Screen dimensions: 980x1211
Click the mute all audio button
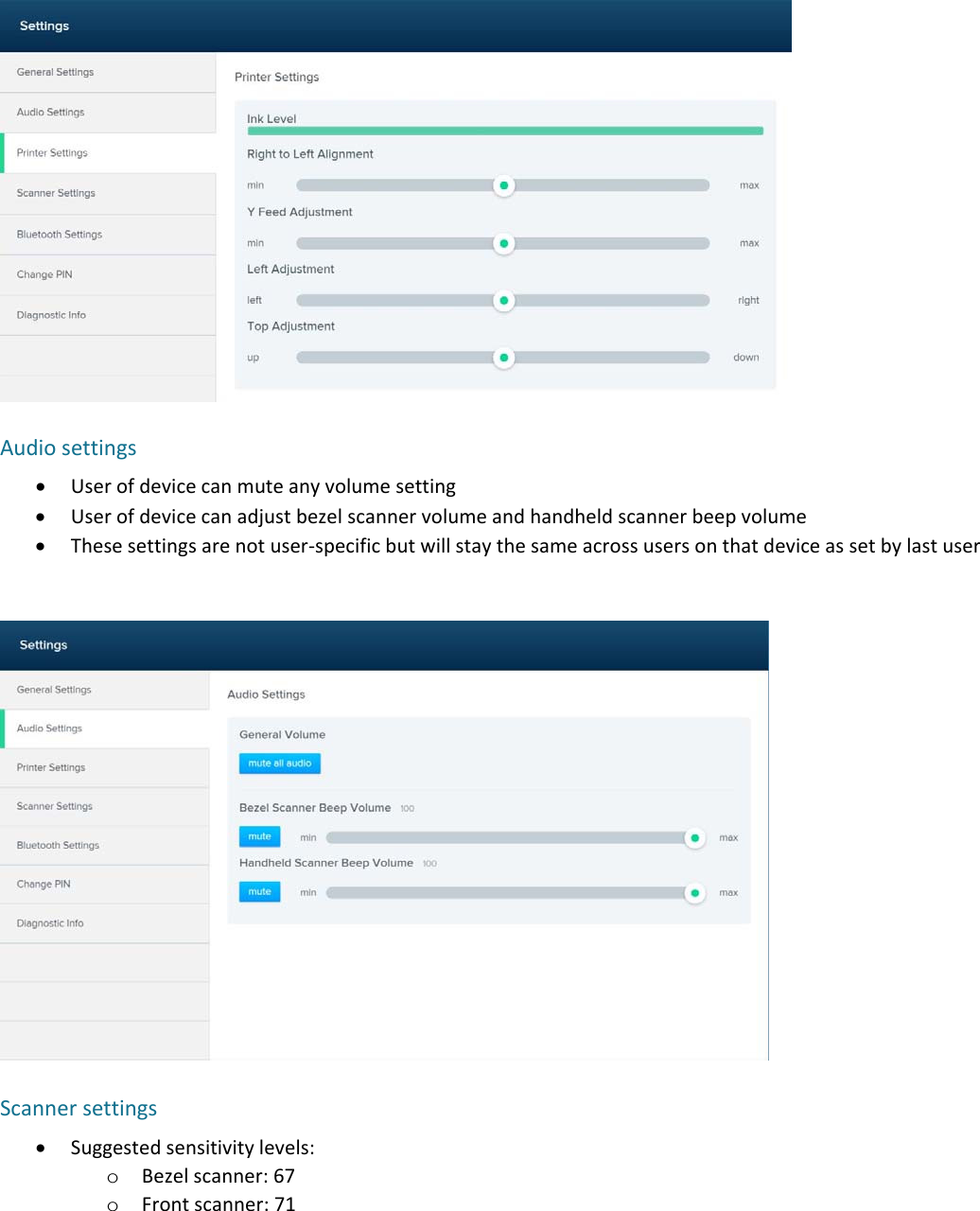pos(280,763)
